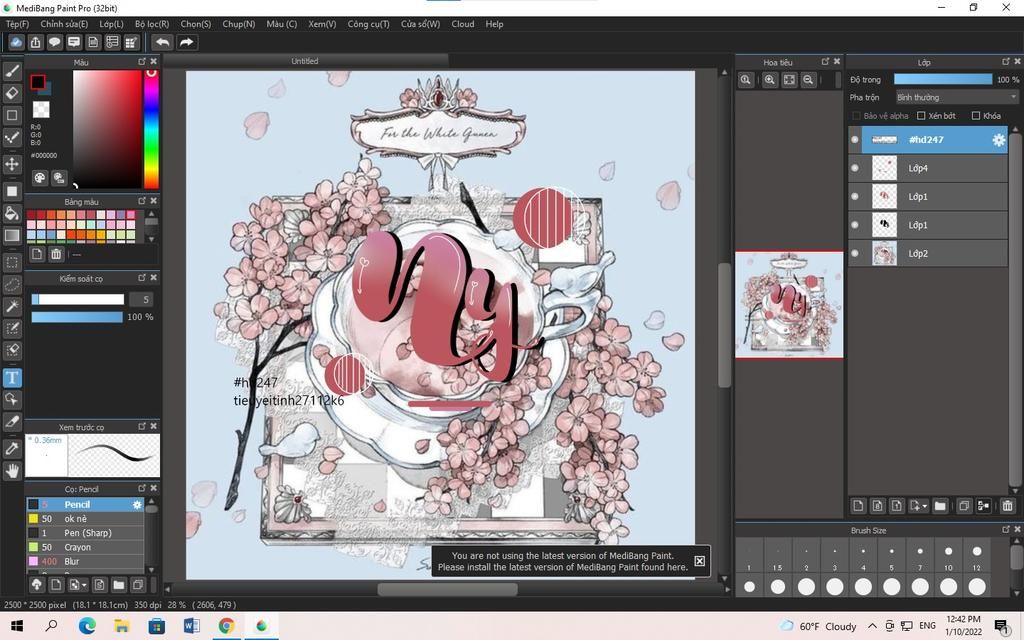Select the transparent color swatch
Screen dimensions: 1024x640
coord(41,109)
